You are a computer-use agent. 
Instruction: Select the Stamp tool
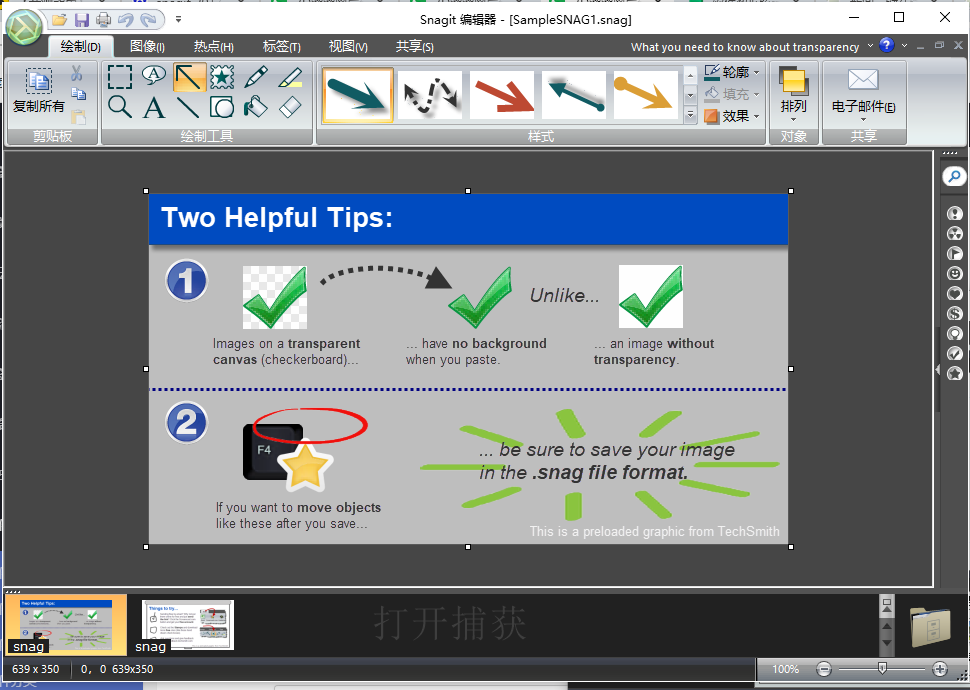click(x=221, y=76)
